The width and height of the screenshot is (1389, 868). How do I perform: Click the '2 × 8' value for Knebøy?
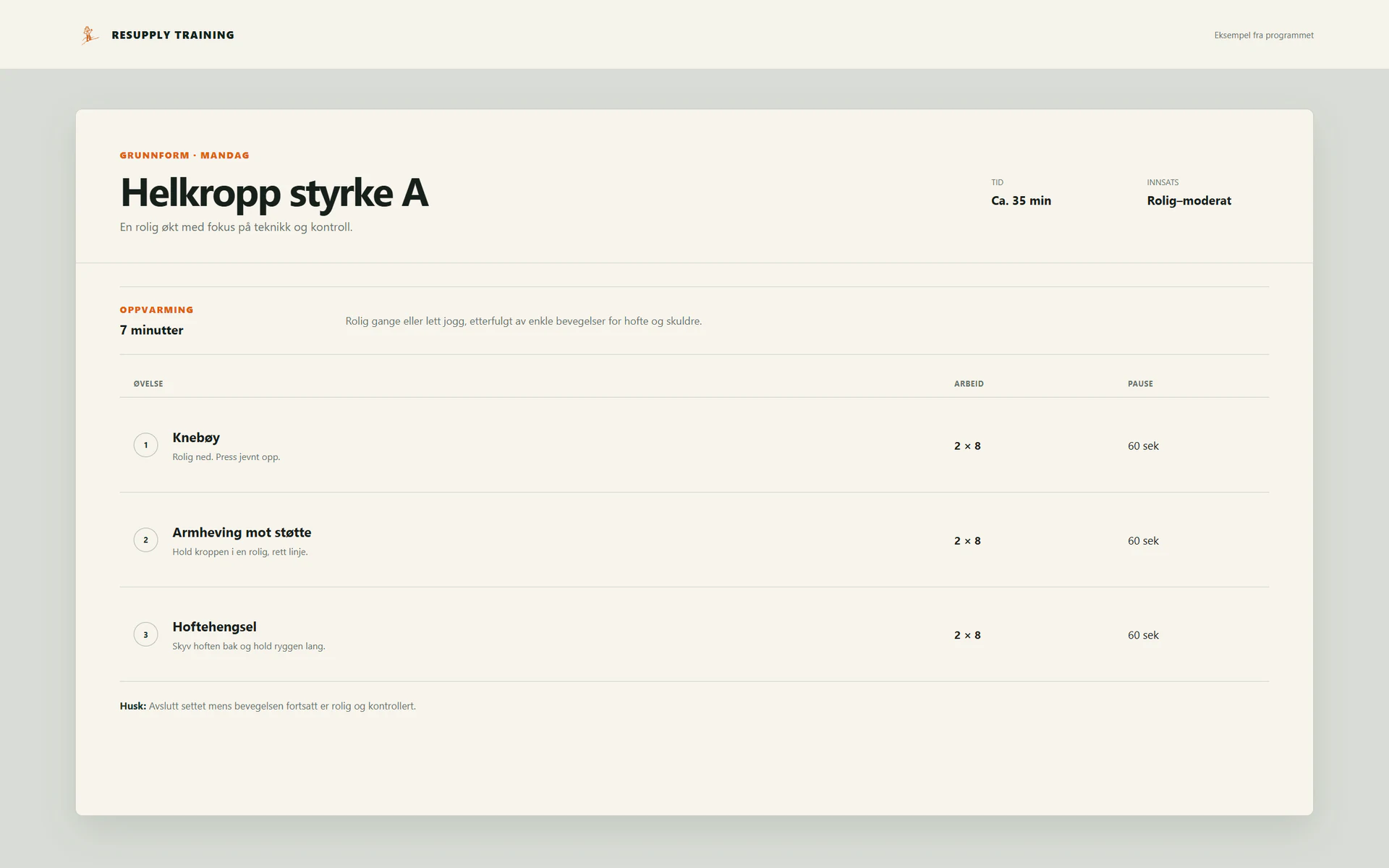(967, 446)
